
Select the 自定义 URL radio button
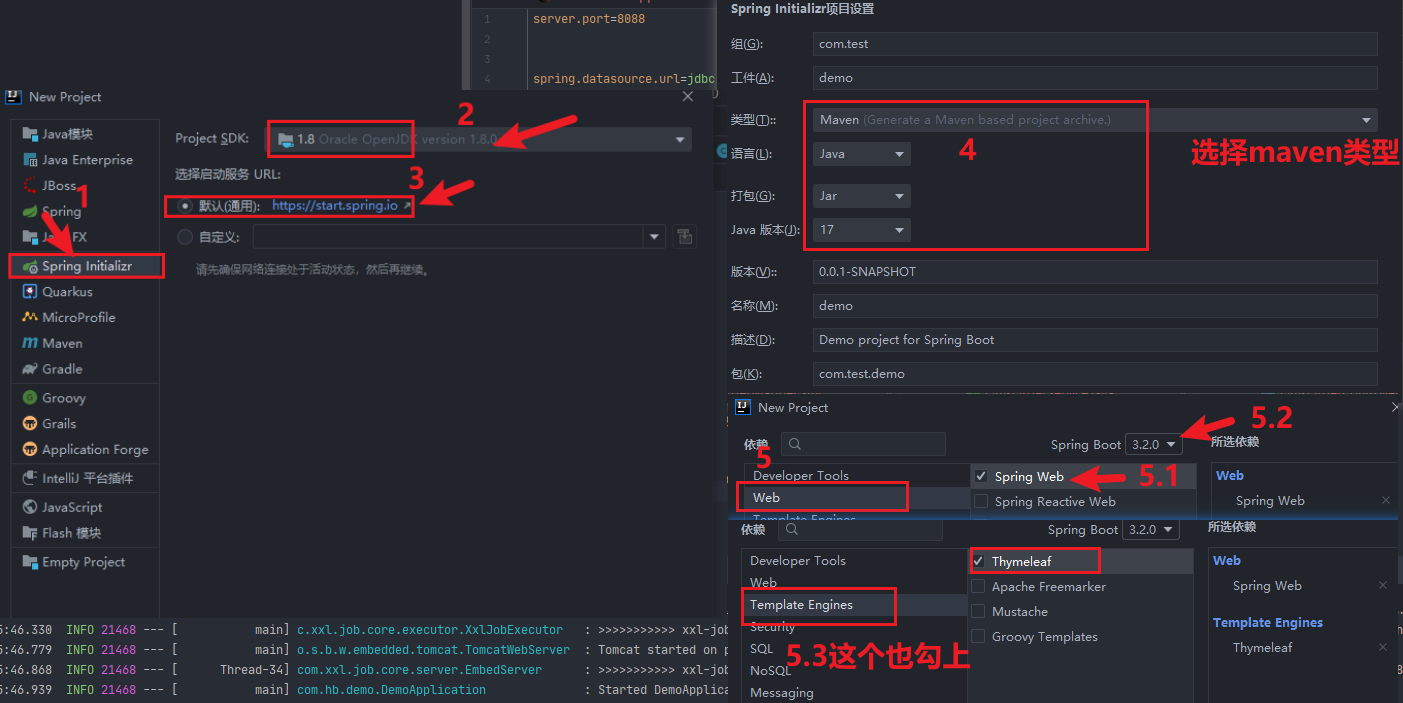184,237
